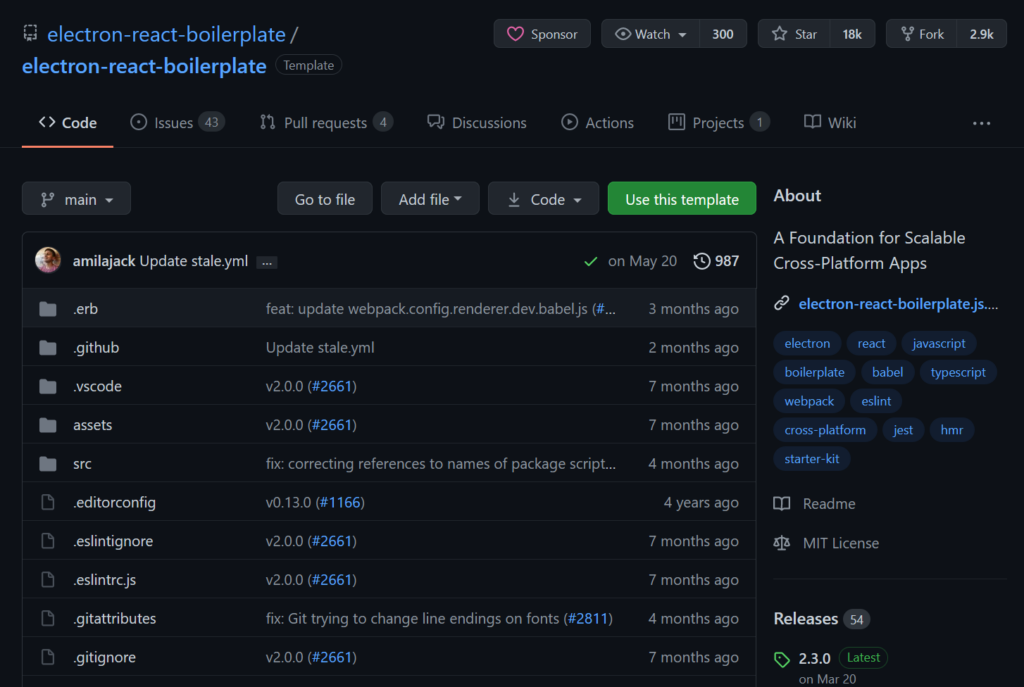Click the forks count 2.9k
Image resolution: width=1024 pixels, height=687 pixels.
pyautogui.click(x=981, y=34)
